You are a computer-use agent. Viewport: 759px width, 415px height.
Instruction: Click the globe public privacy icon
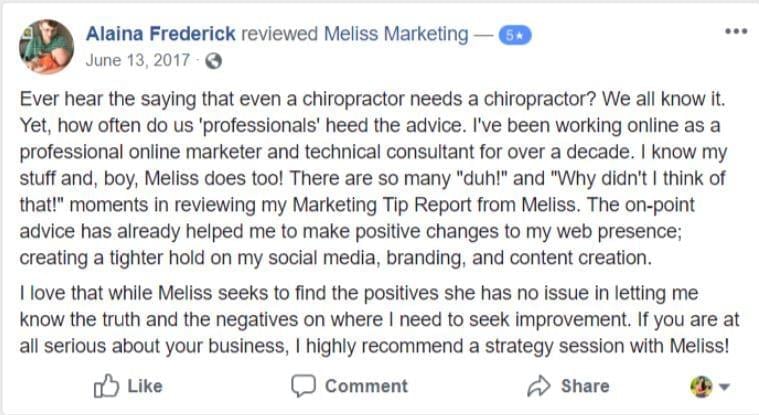click(x=213, y=61)
